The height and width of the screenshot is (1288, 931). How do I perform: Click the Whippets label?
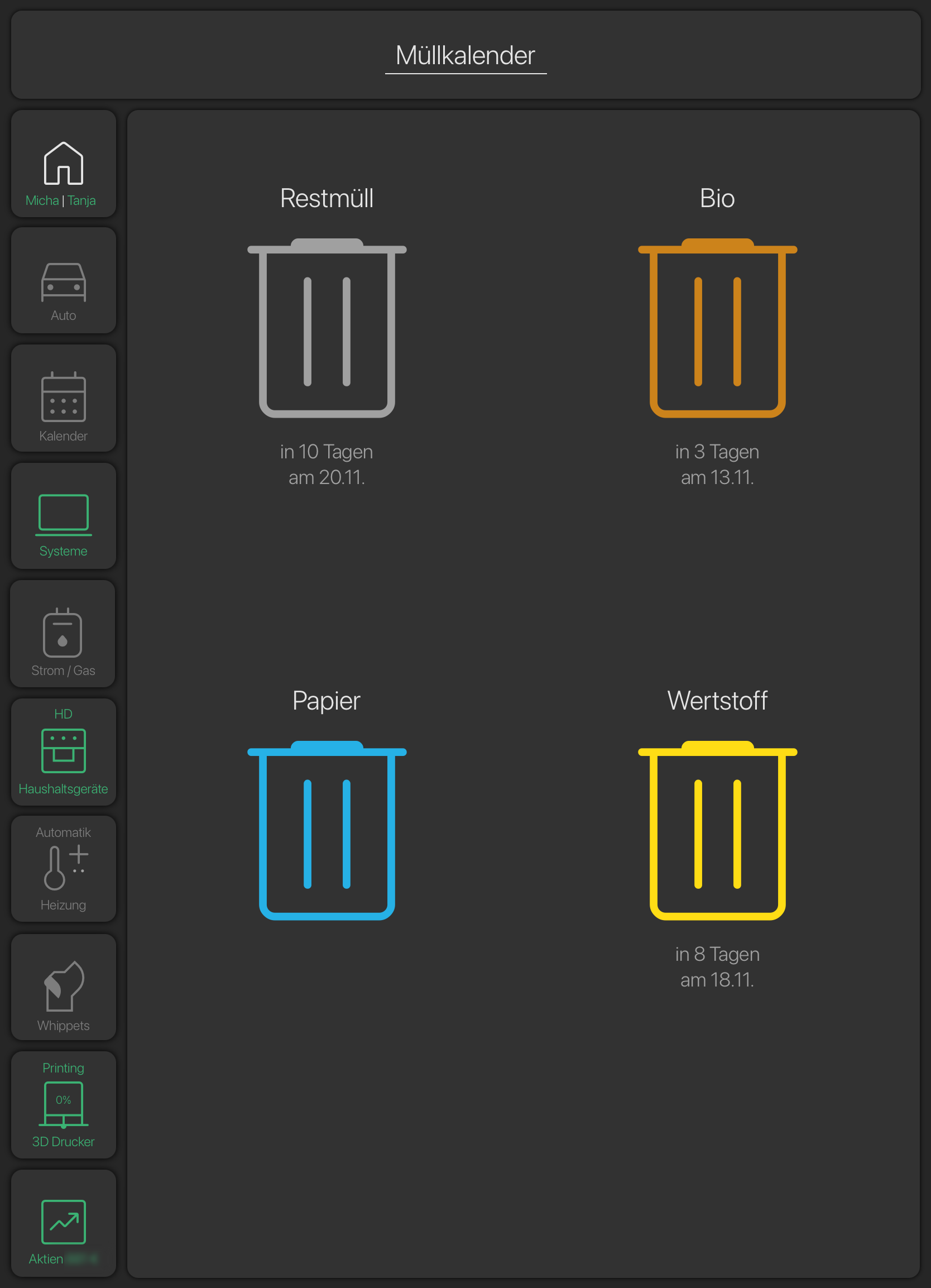pos(64,1026)
